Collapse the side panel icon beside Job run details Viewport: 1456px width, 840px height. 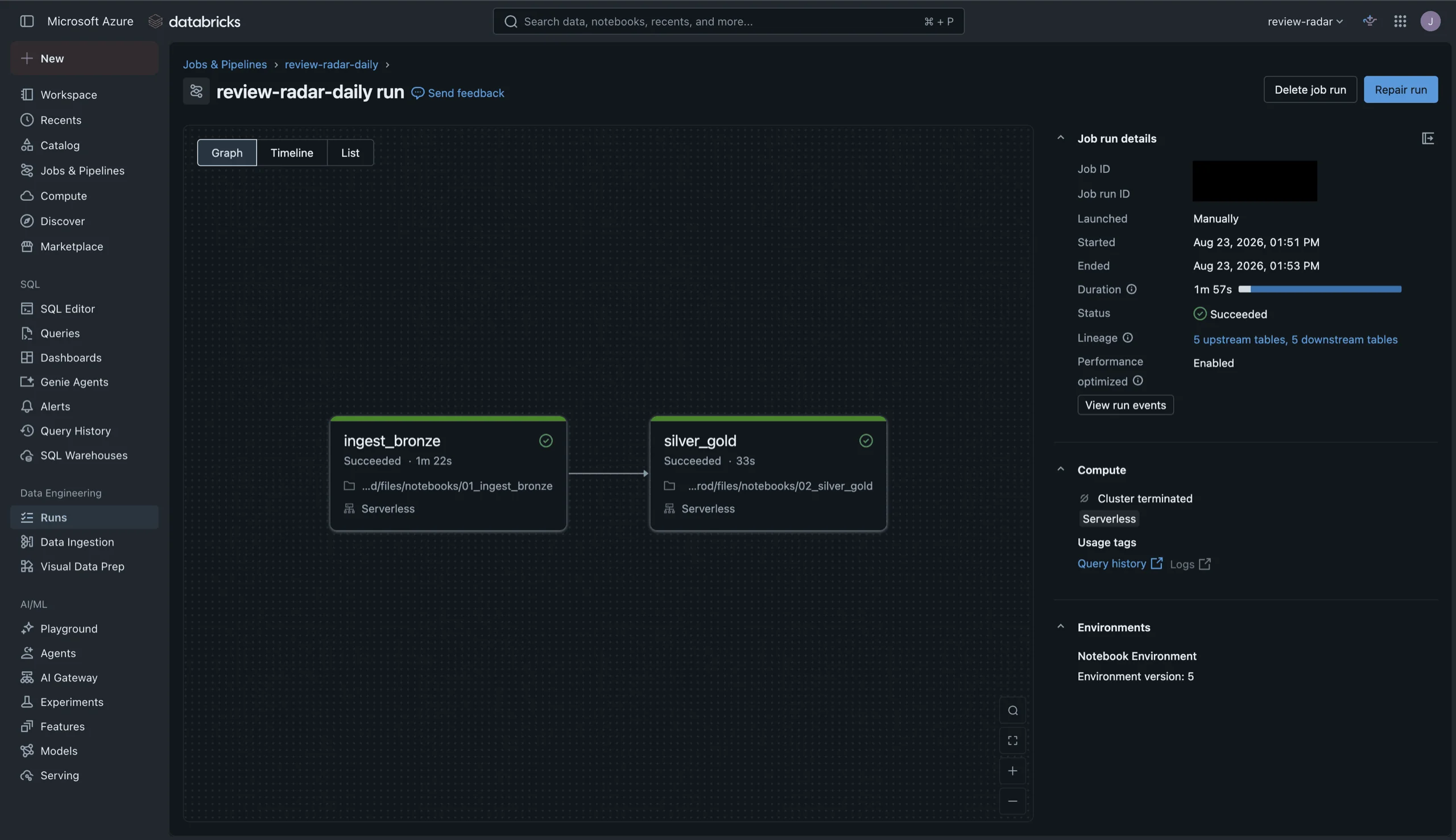tap(1428, 138)
